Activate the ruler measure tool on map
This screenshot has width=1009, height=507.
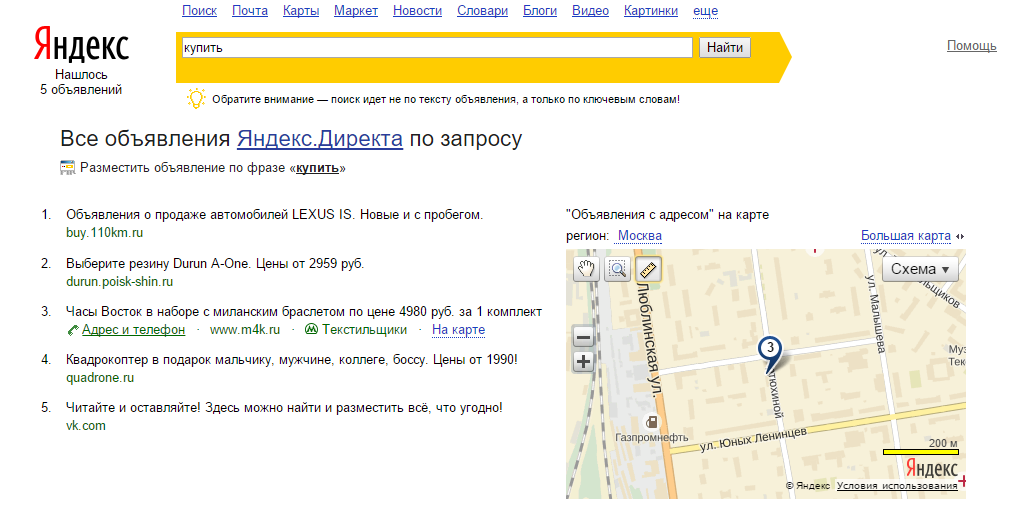pos(649,269)
